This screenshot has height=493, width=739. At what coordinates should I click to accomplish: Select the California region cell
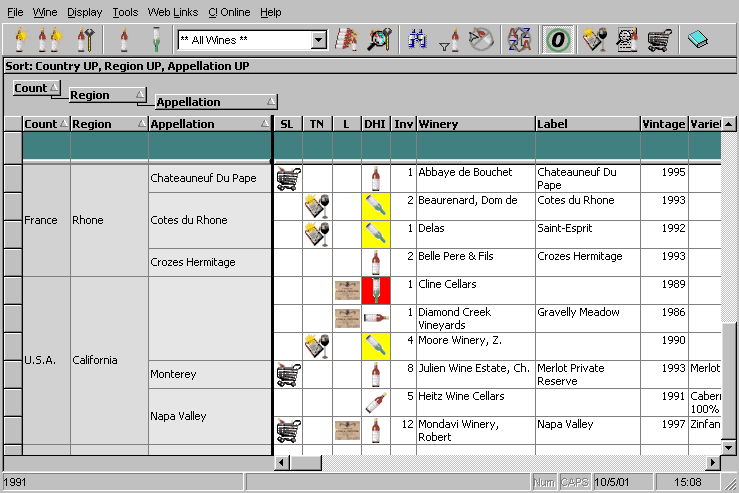109,360
